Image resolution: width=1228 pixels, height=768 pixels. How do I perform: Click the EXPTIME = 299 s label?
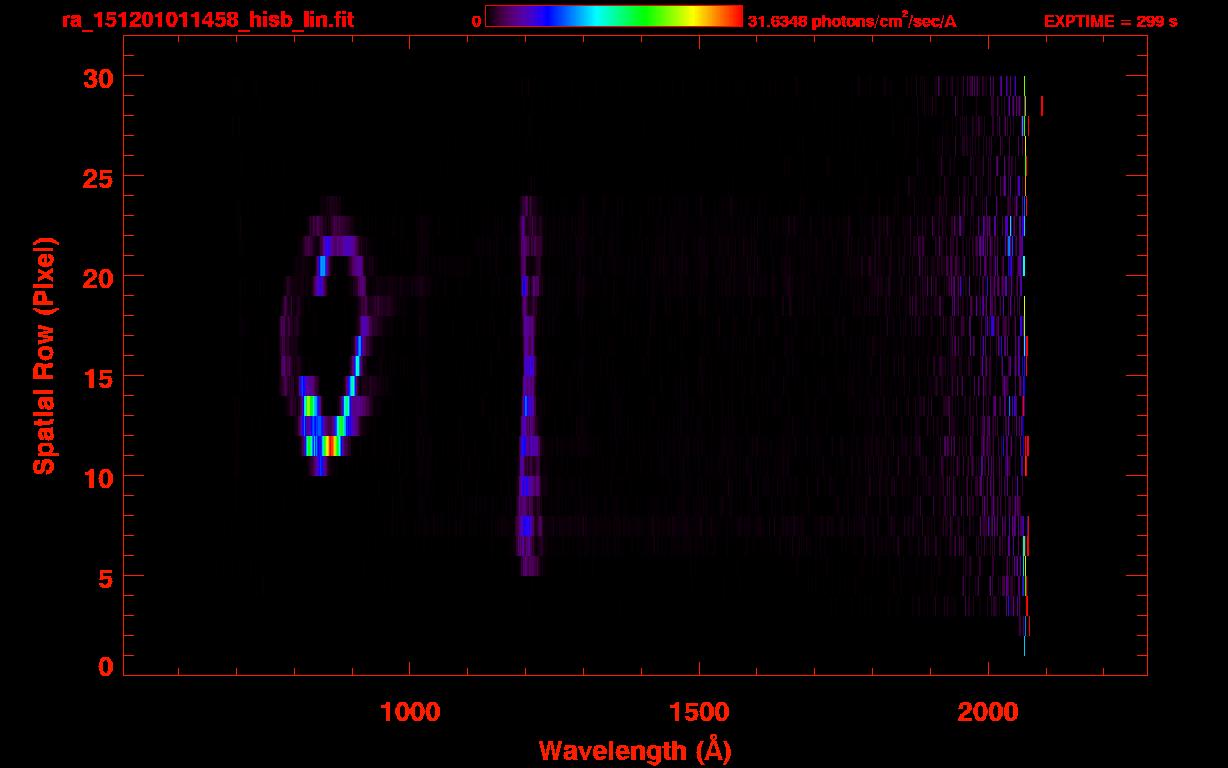click(x=1110, y=21)
